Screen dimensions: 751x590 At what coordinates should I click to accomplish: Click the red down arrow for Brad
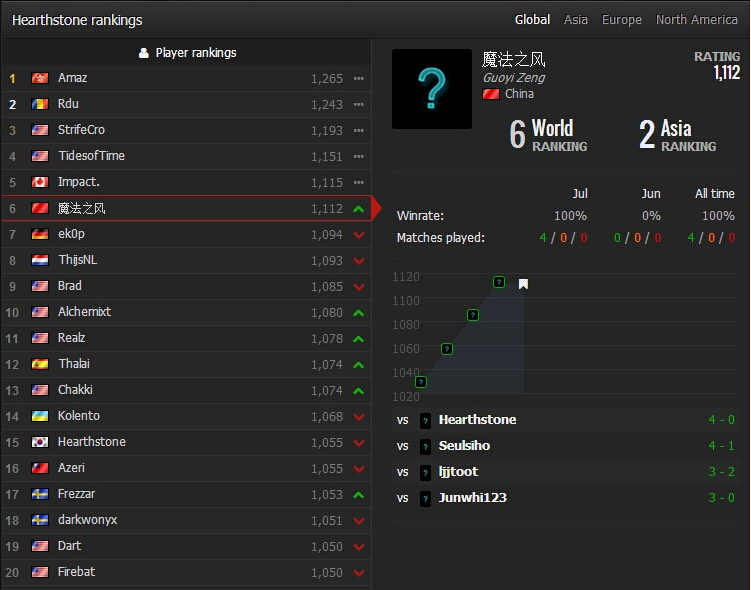coord(359,287)
